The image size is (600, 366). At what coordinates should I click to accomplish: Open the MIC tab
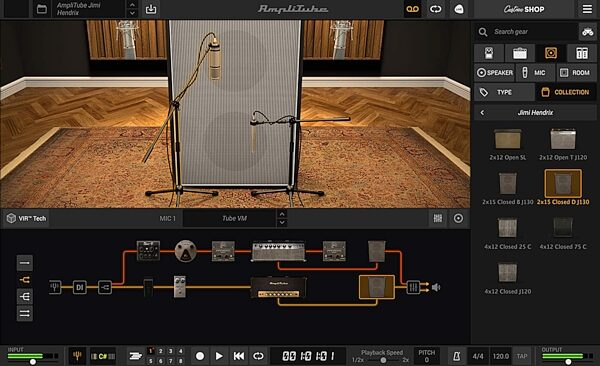(x=535, y=72)
